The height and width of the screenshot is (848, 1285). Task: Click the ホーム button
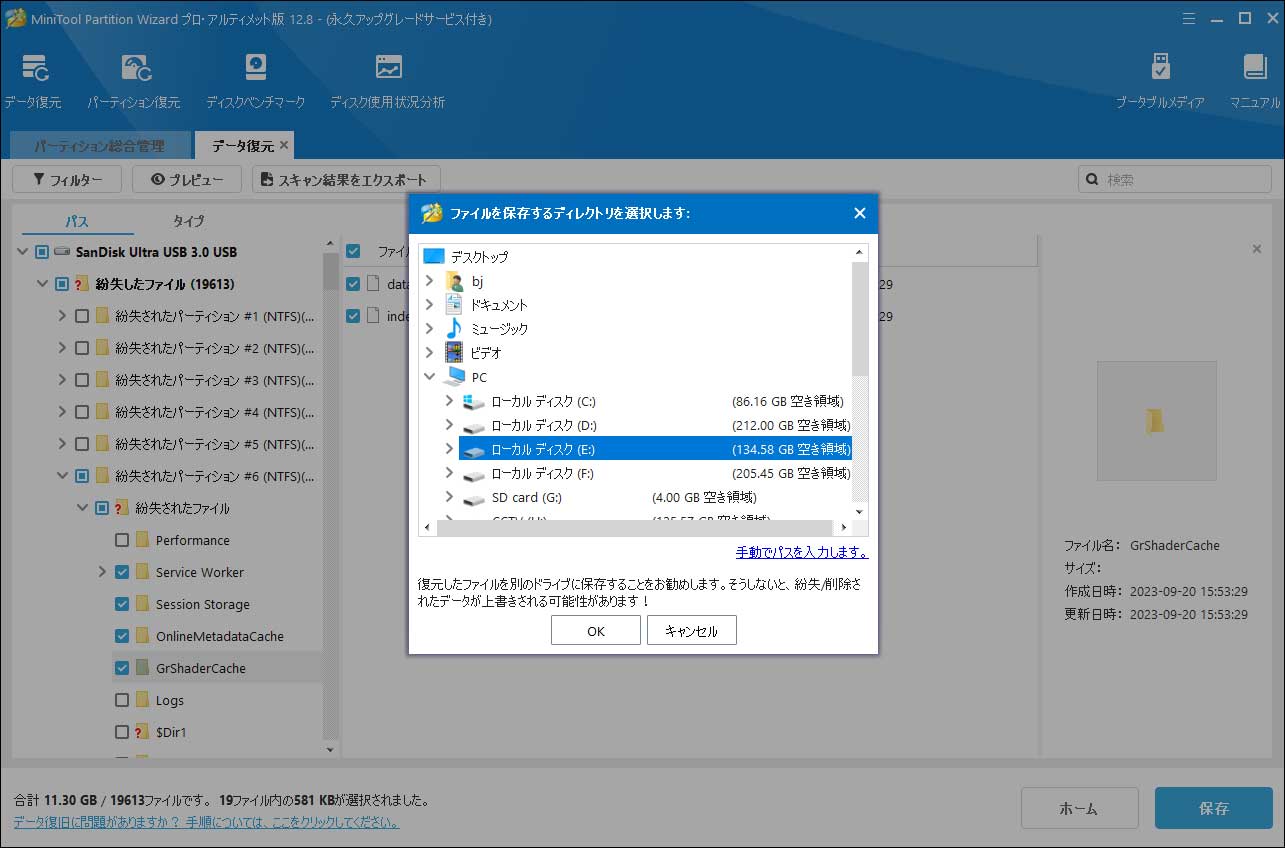(x=1079, y=808)
